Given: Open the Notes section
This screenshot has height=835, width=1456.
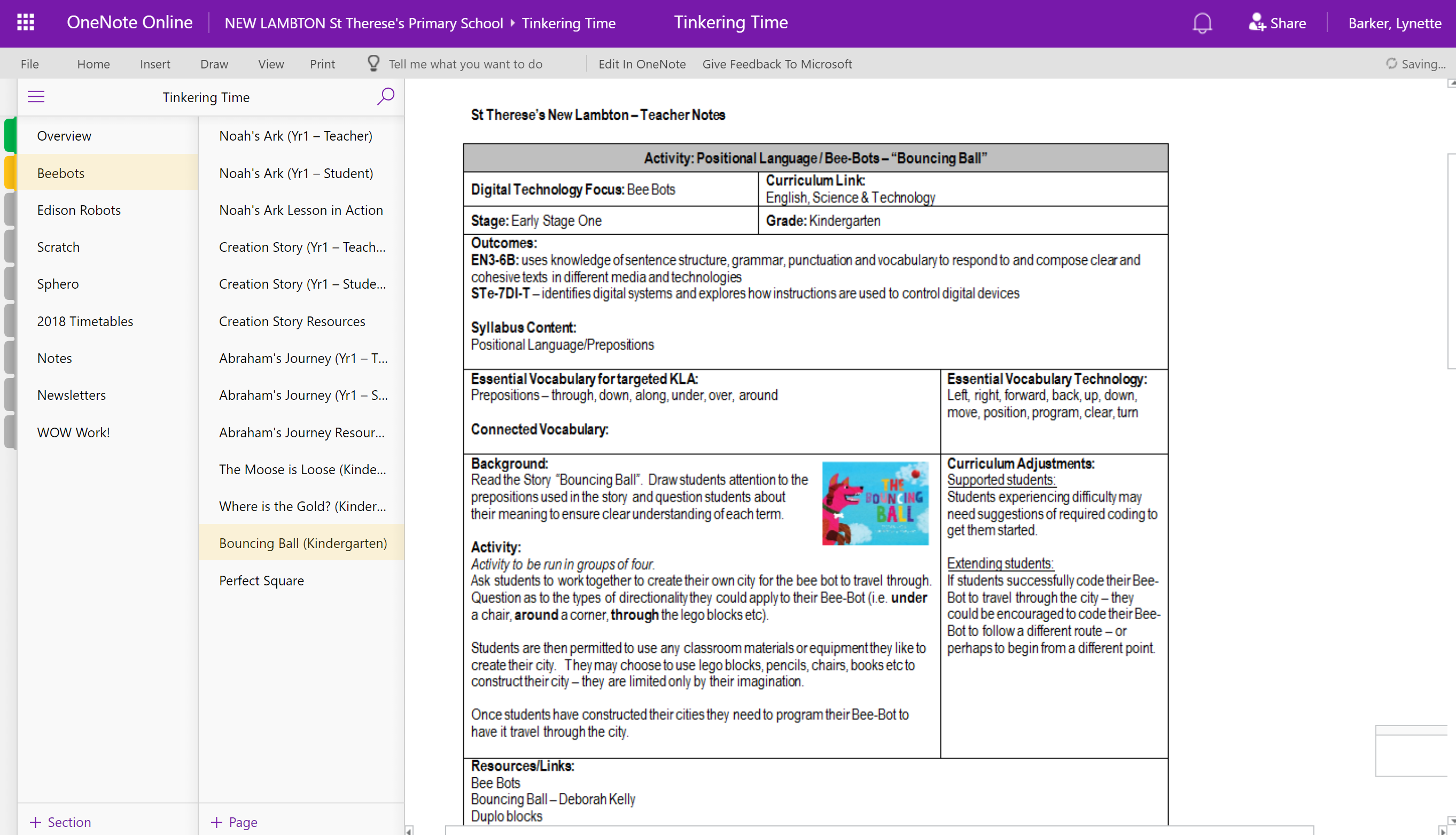Looking at the screenshot, I should pyautogui.click(x=107, y=358).
